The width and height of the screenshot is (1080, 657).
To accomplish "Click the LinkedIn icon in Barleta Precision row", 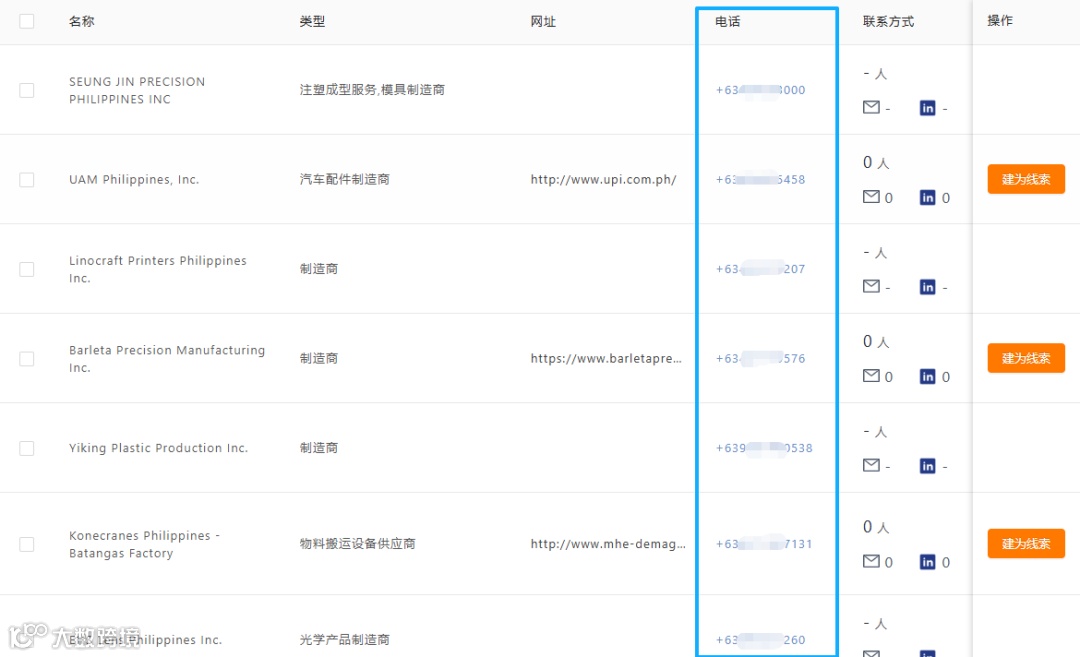I will click(x=928, y=377).
